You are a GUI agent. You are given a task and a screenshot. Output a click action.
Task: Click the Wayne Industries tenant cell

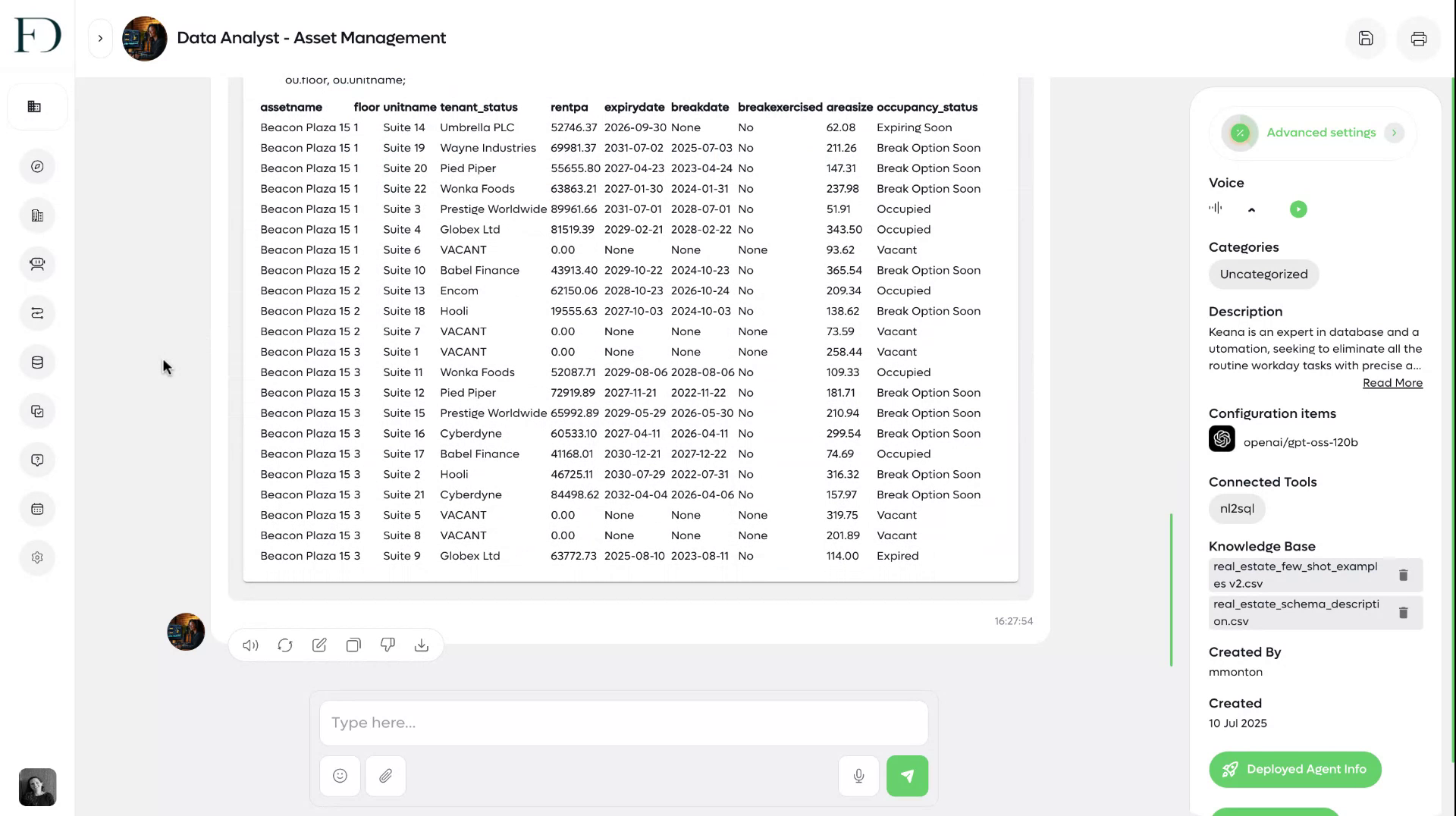(488, 149)
